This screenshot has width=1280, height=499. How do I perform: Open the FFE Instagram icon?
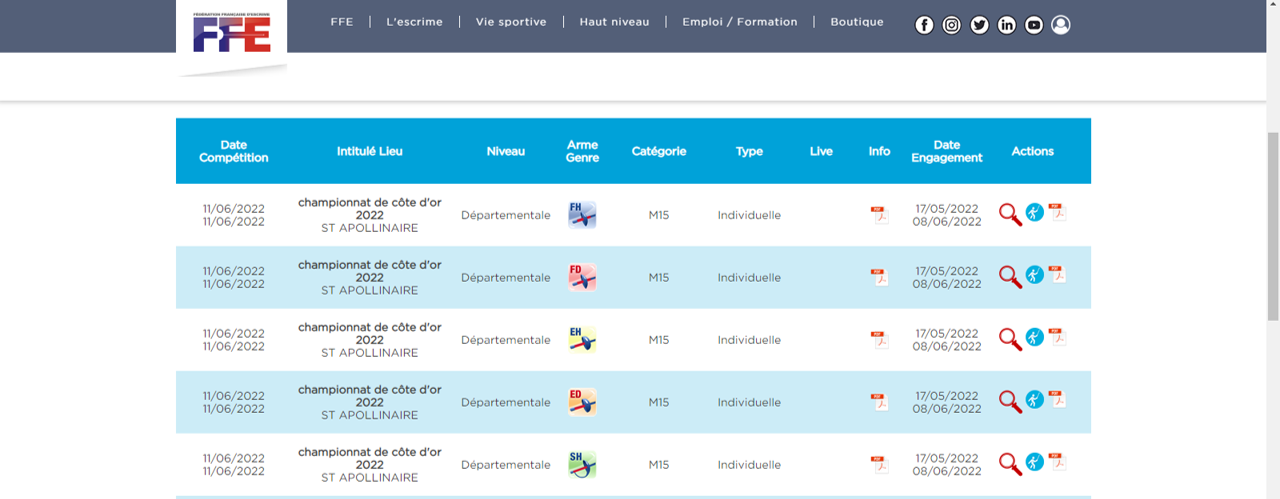[952, 25]
